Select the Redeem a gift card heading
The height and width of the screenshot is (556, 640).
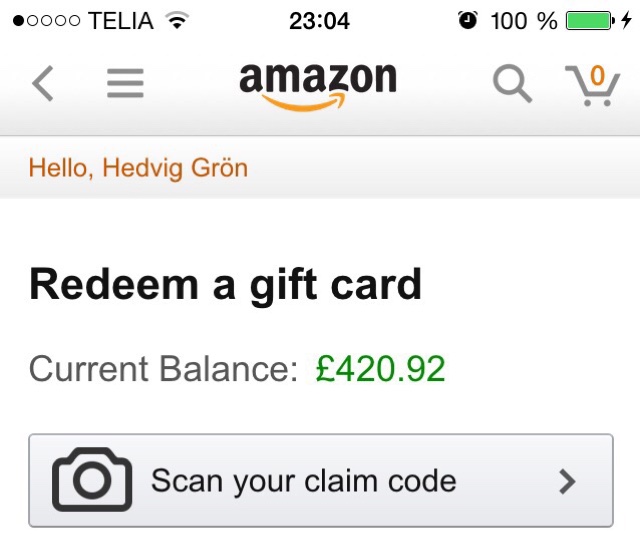[225, 286]
